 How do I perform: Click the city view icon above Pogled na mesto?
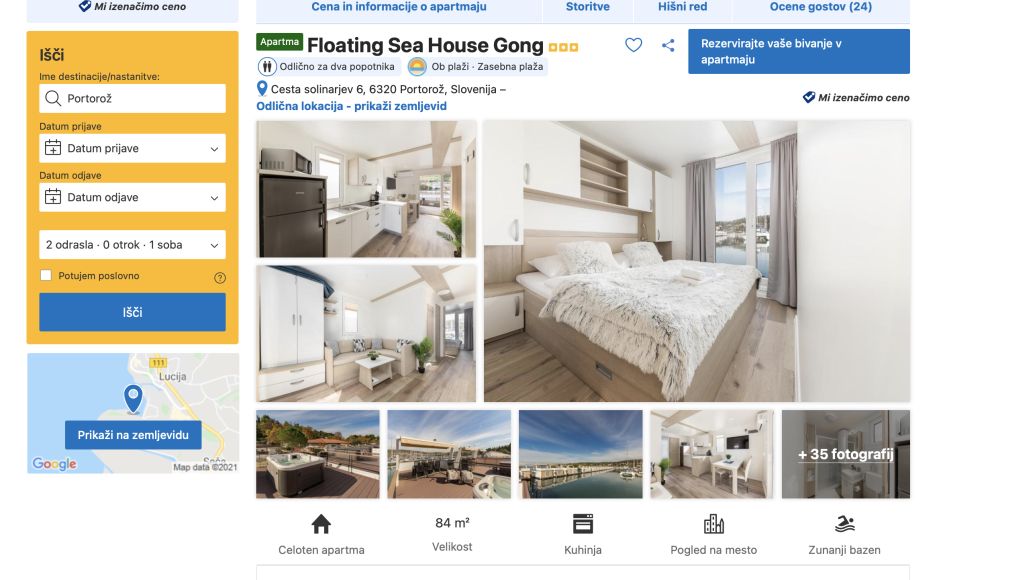(x=714, y=524)
